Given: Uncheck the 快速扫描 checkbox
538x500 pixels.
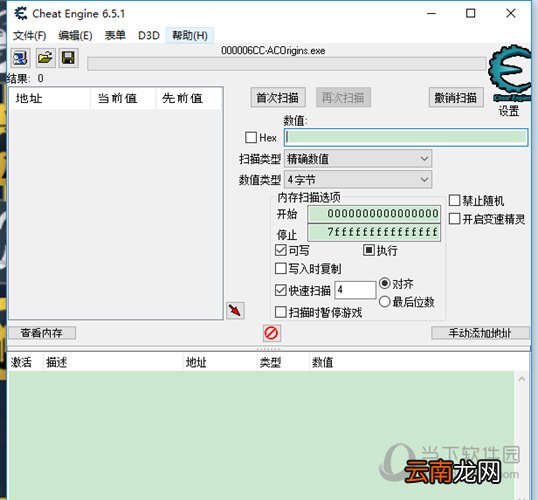Looking at the screenshot, I should pyautogui.click(x=281, y=290).
